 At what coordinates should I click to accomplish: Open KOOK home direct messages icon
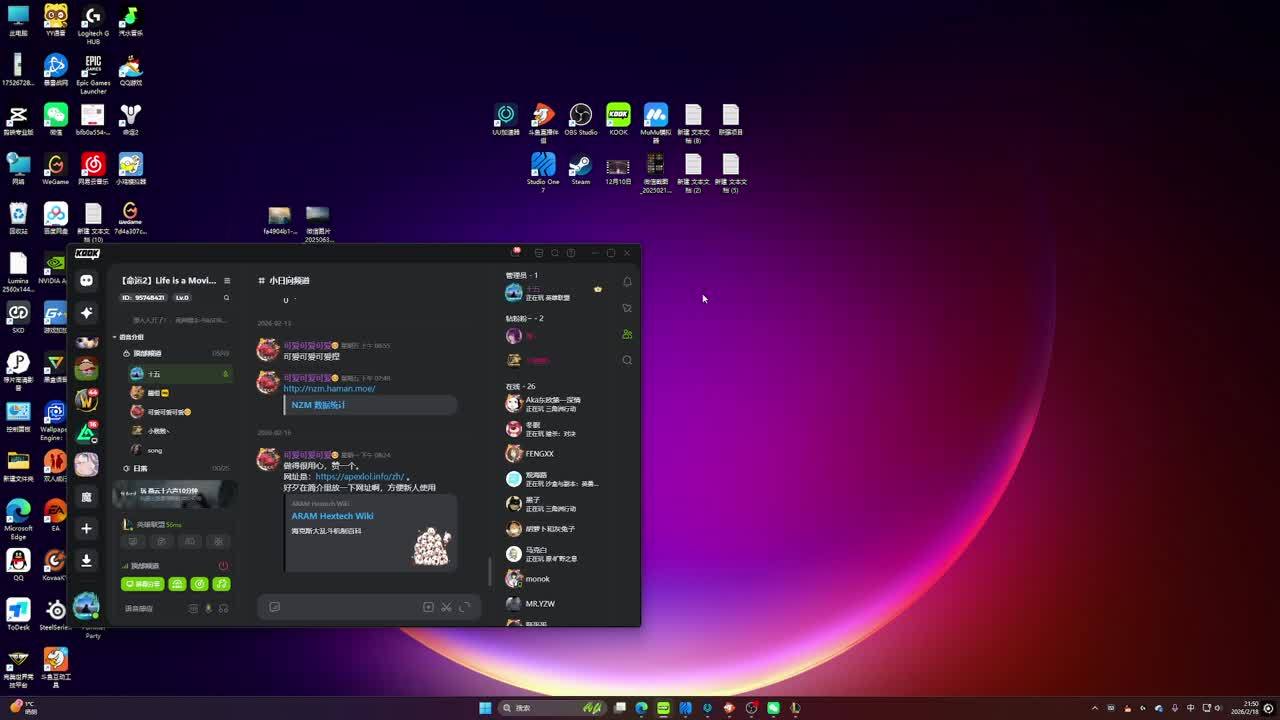tap(87, 281)
